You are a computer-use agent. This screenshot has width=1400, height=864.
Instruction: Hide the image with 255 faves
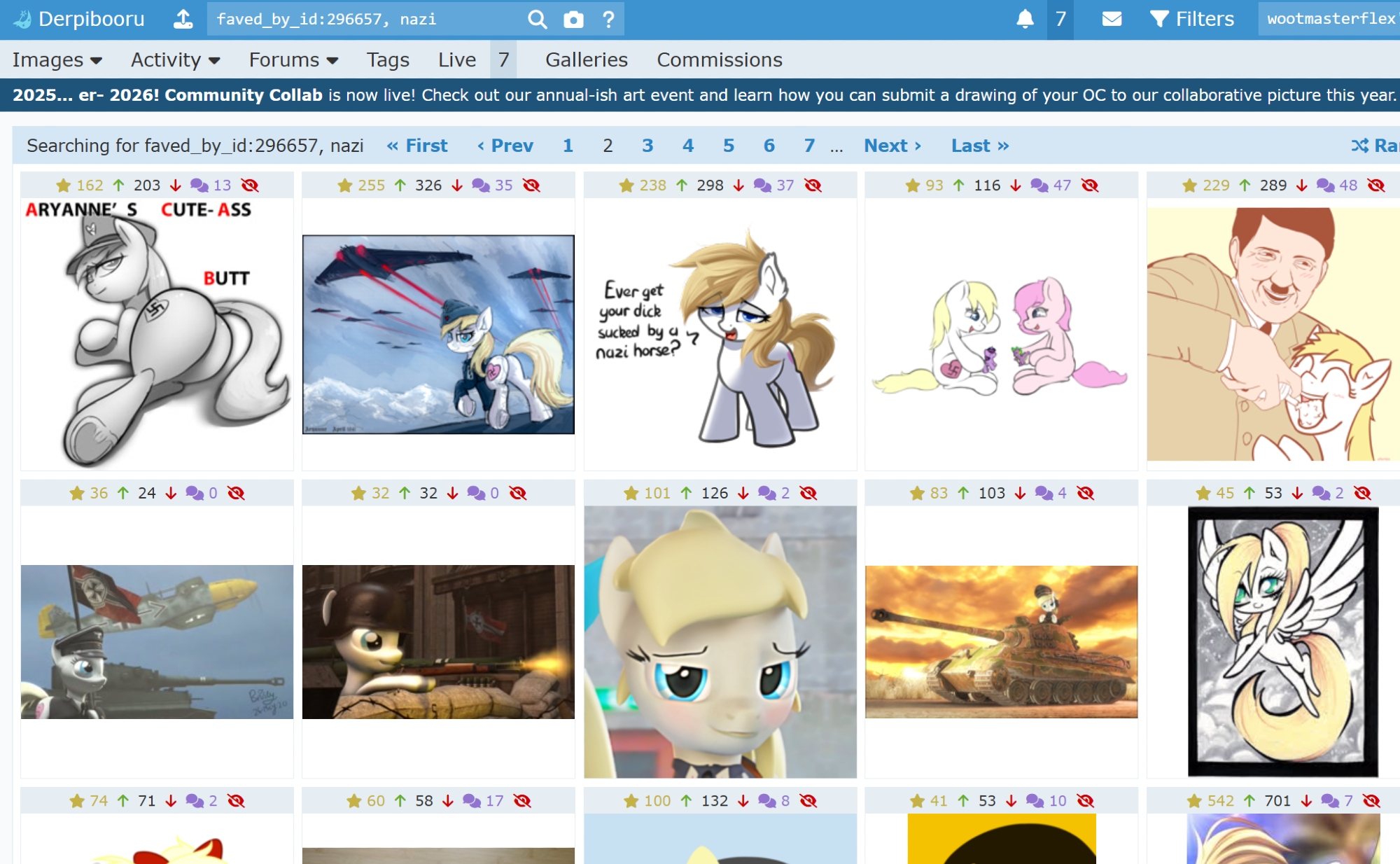pos(531,186)
